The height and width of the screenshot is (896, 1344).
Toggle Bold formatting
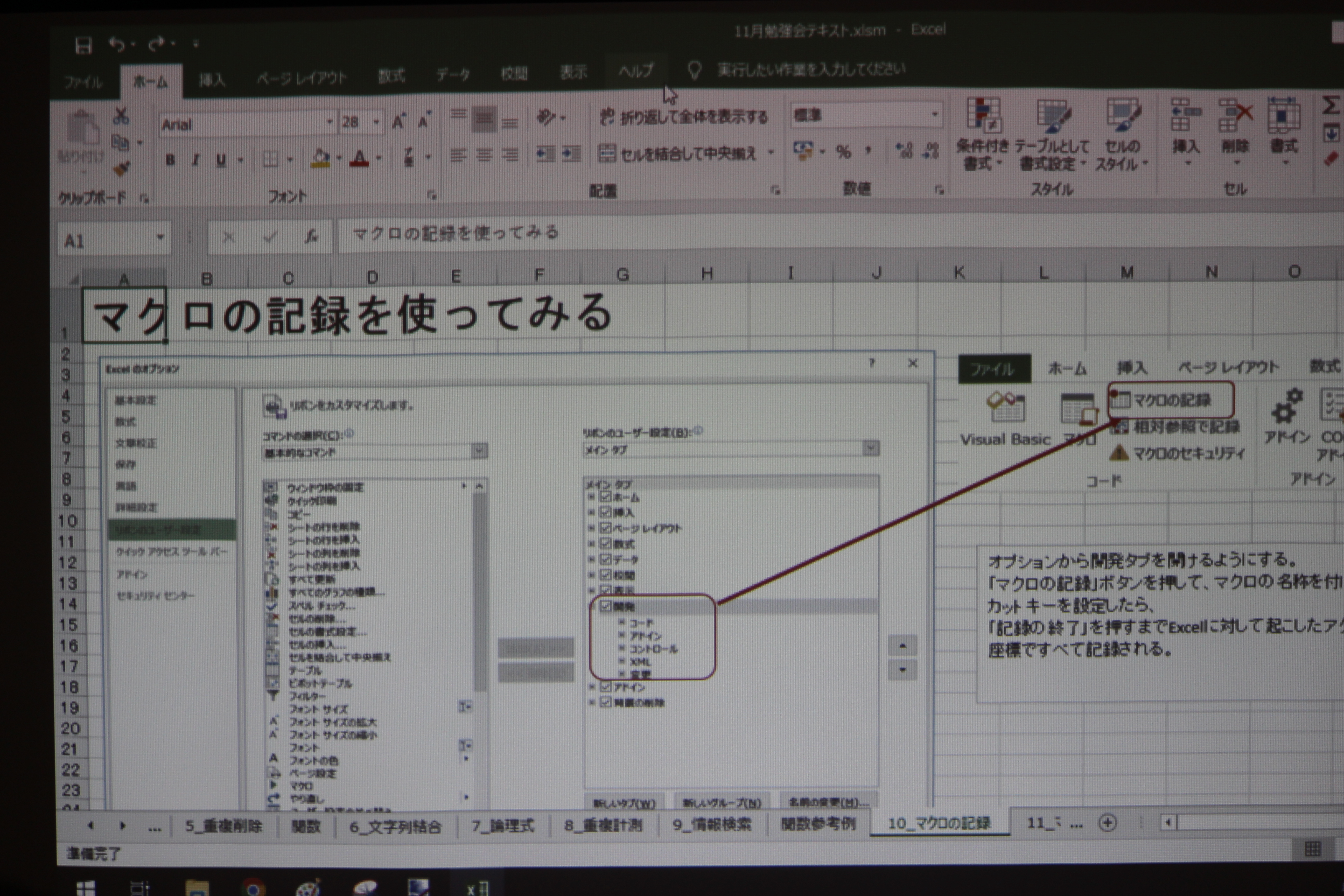point(170,160)
